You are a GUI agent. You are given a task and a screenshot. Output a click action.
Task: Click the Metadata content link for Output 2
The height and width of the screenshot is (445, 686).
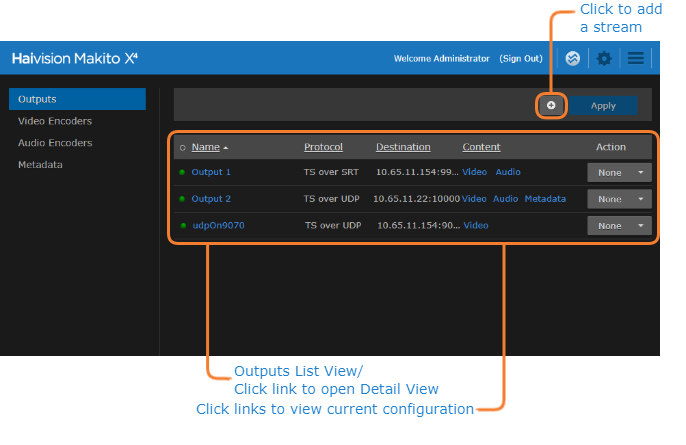[x=545, y=199]
